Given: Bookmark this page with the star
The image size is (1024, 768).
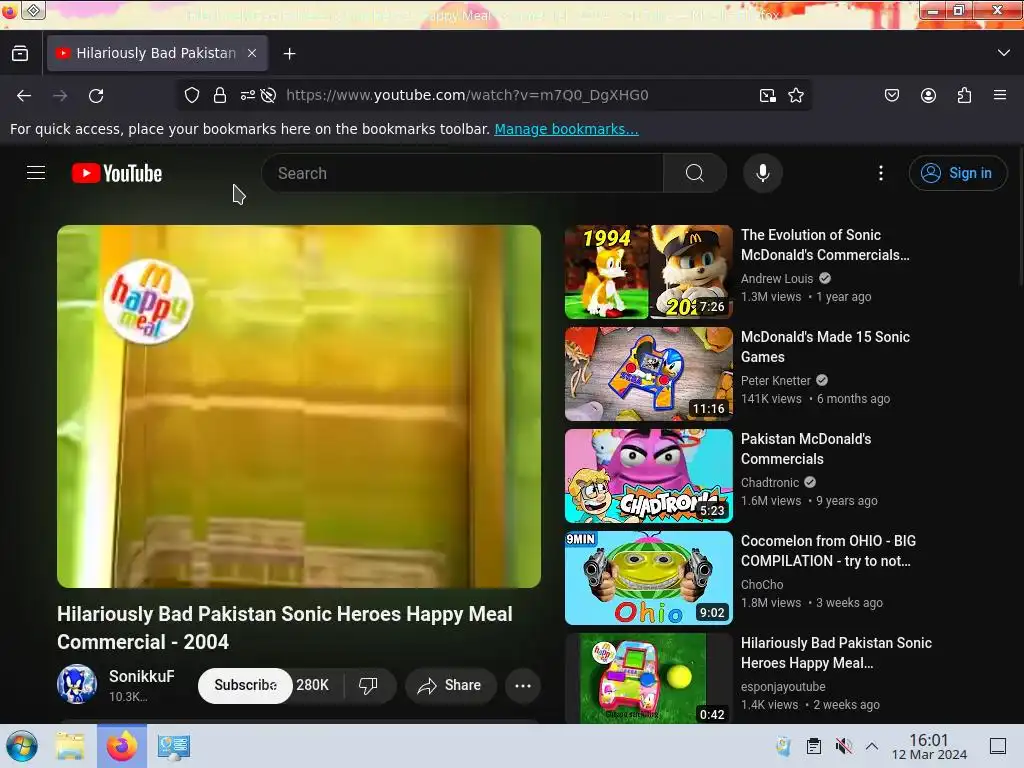Looking at the screenshot, I should pos(795,95).
